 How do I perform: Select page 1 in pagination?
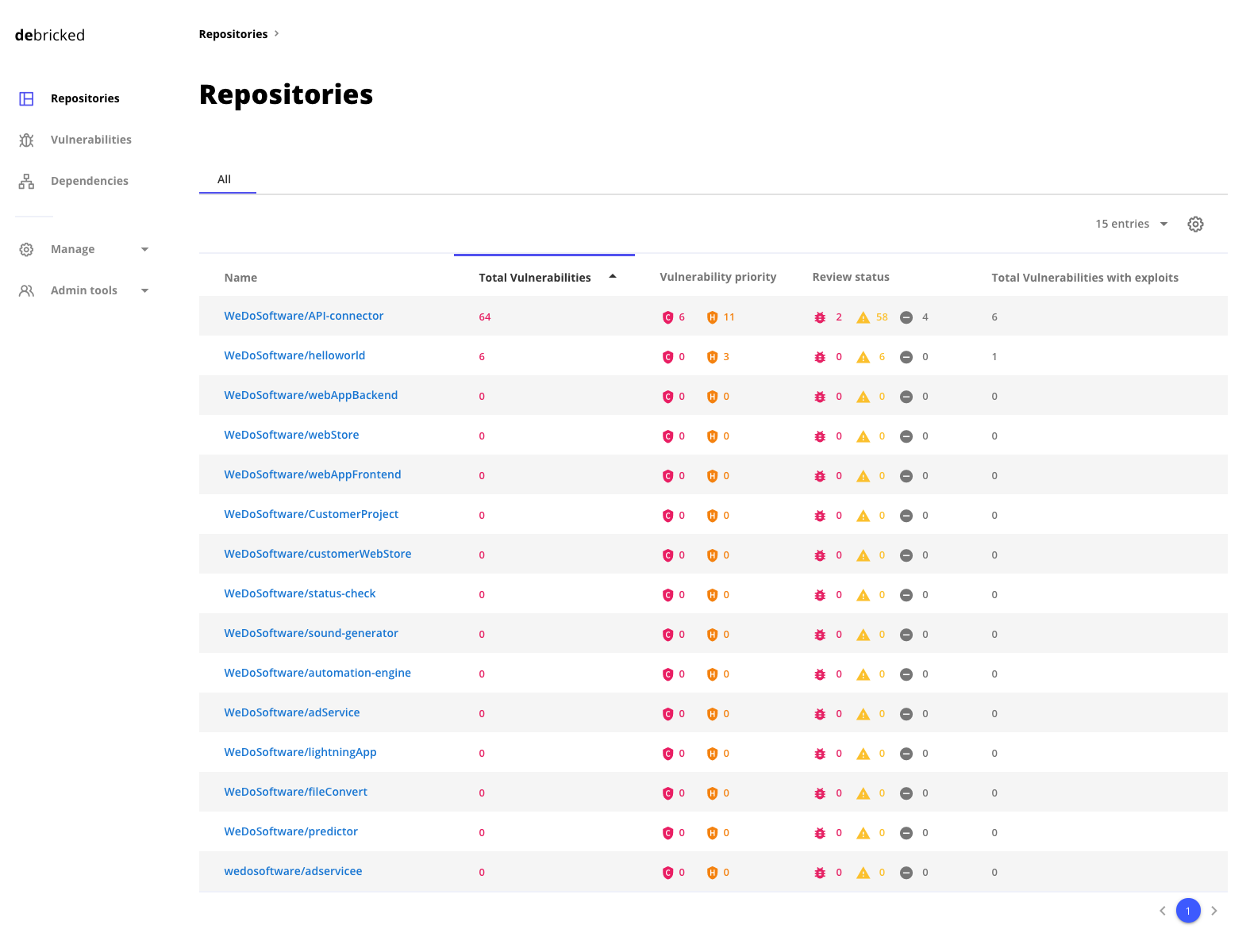tap(1188, 911)
